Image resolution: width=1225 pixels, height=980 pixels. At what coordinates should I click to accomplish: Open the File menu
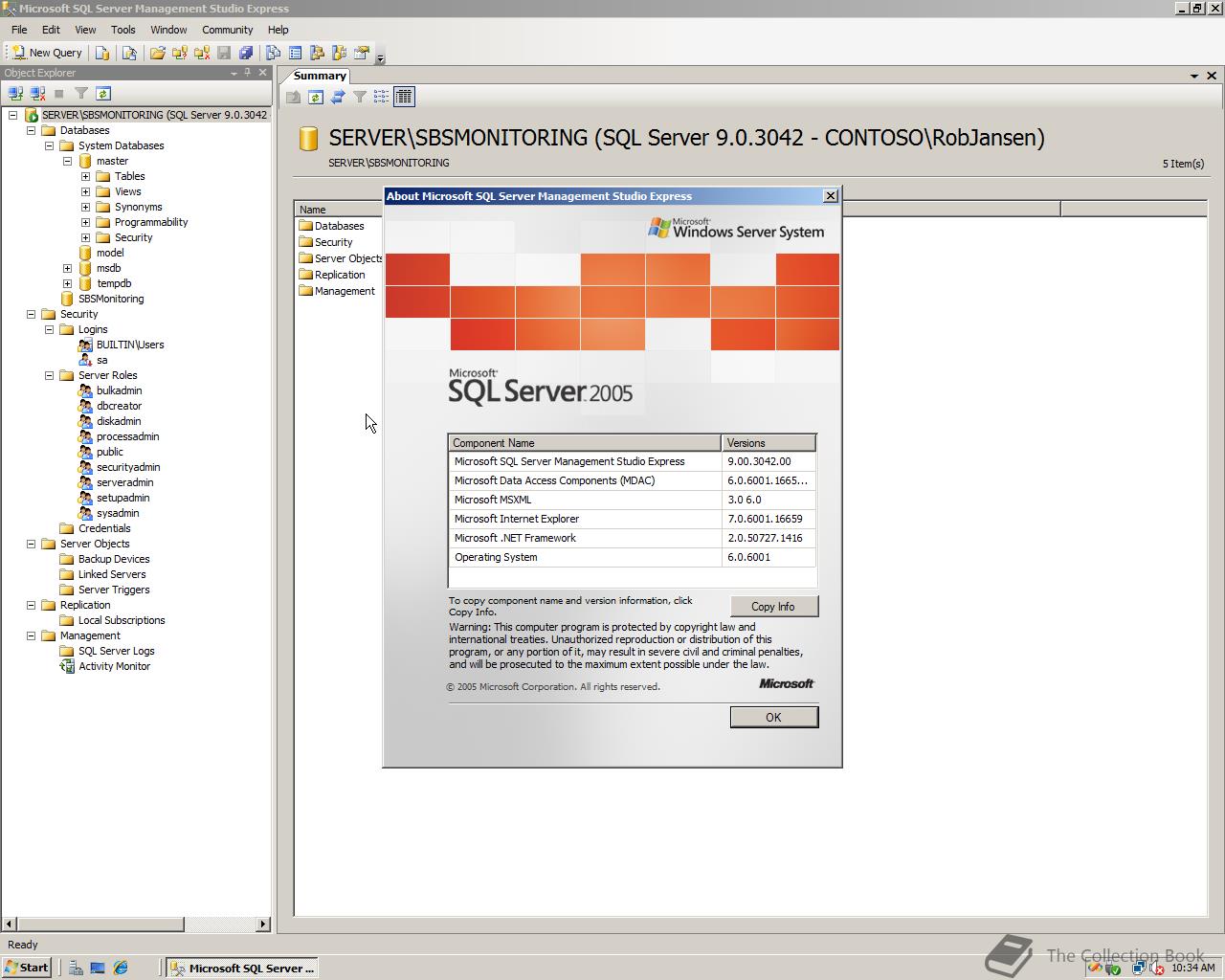(x=19, y=30)
